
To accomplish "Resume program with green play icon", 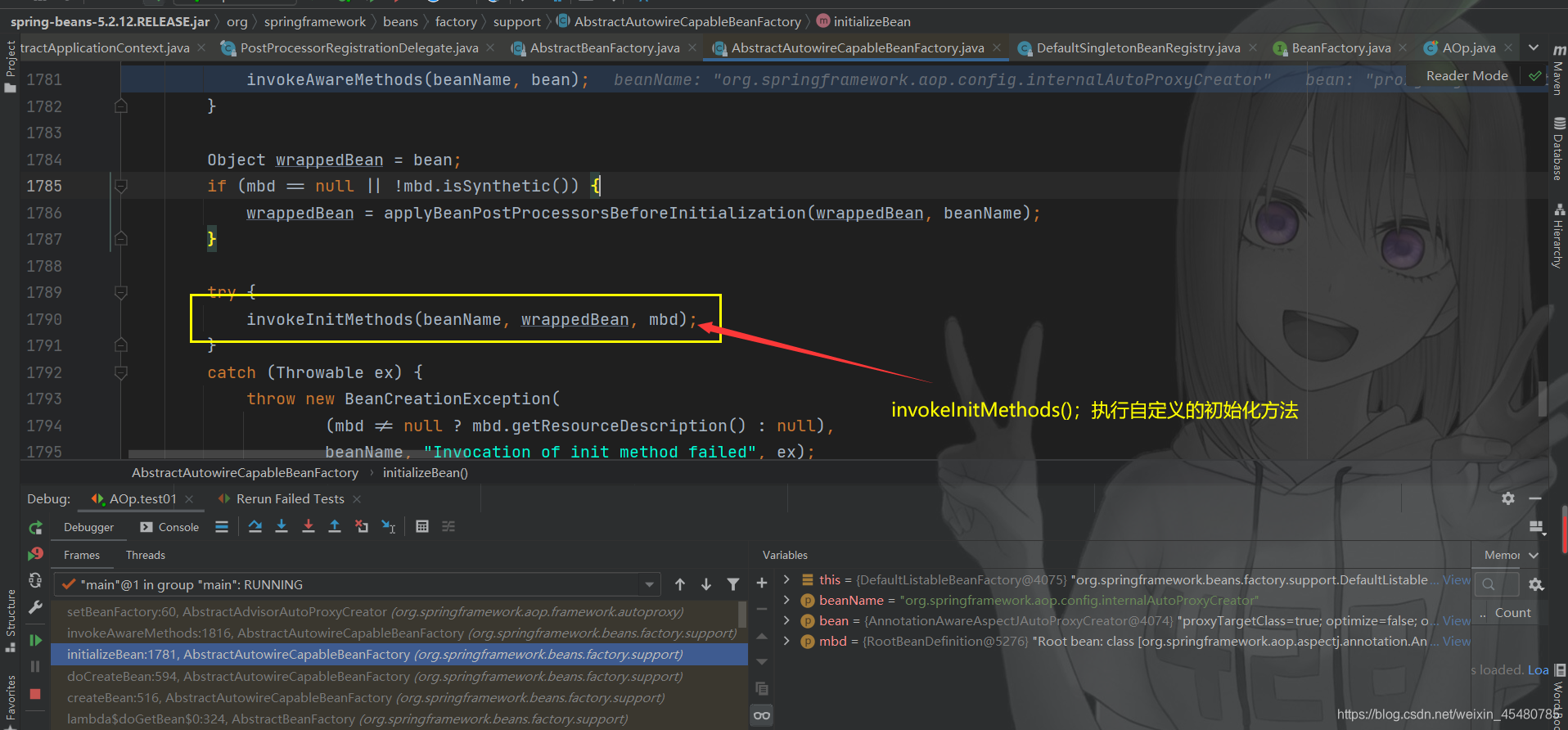I will pos(35,640).
